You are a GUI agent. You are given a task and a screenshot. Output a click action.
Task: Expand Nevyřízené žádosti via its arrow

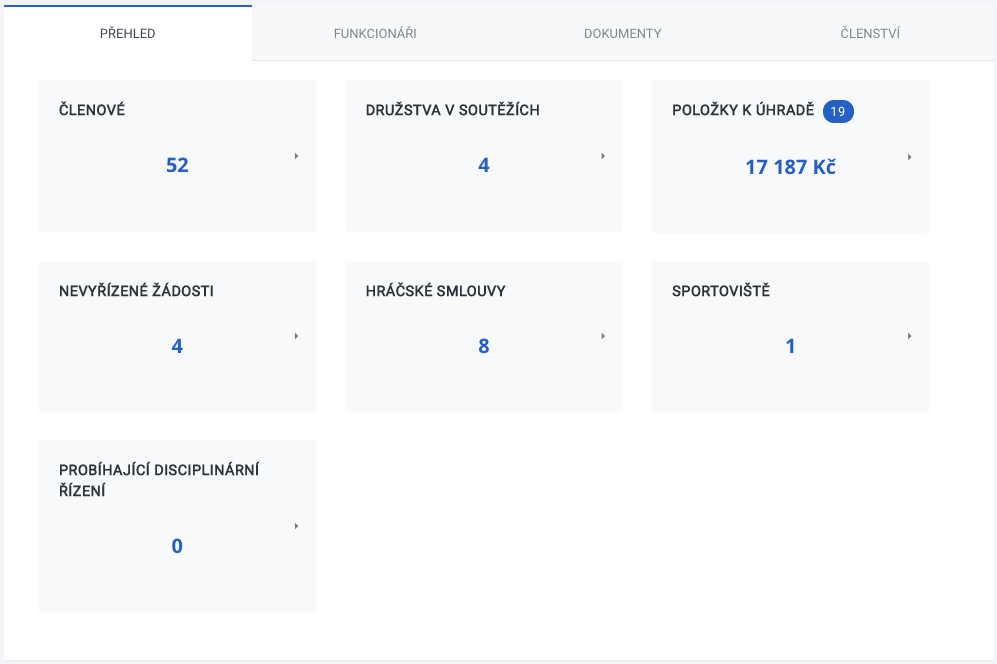[x=296, y=336]
